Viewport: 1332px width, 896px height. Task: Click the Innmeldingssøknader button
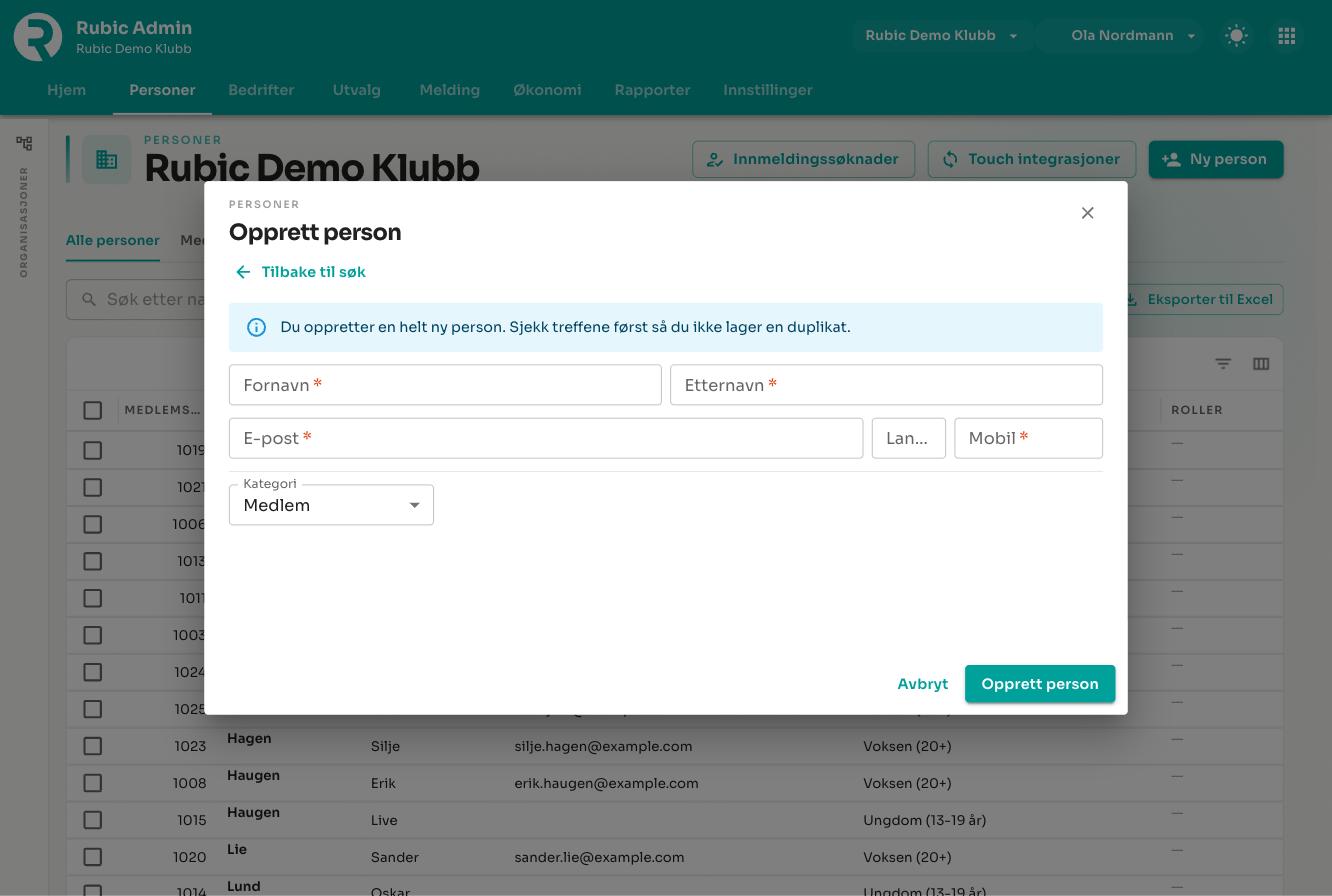pos(803,160)
